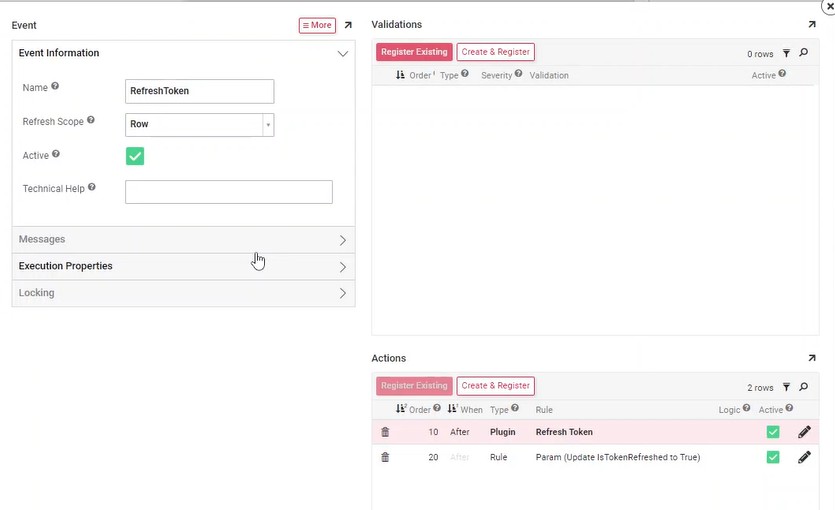Edit the Param Update IsTokenRefreshed rule

coord(804,457)
